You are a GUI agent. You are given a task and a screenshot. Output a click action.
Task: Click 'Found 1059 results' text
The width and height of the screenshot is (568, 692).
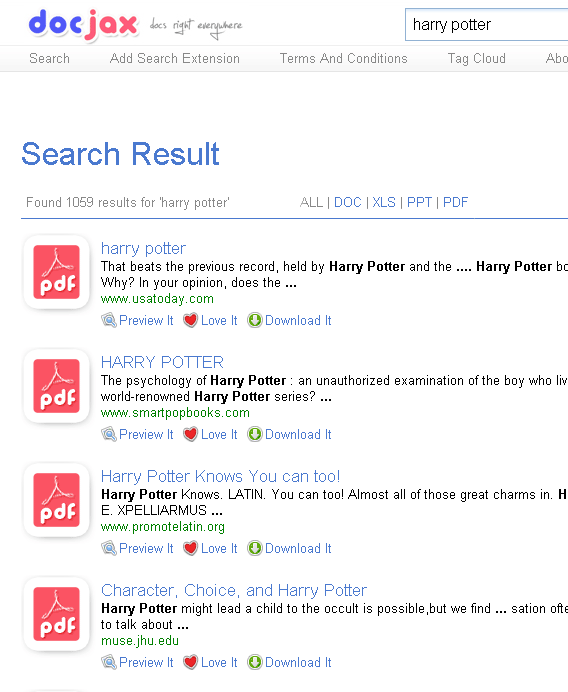click(128, 202)
